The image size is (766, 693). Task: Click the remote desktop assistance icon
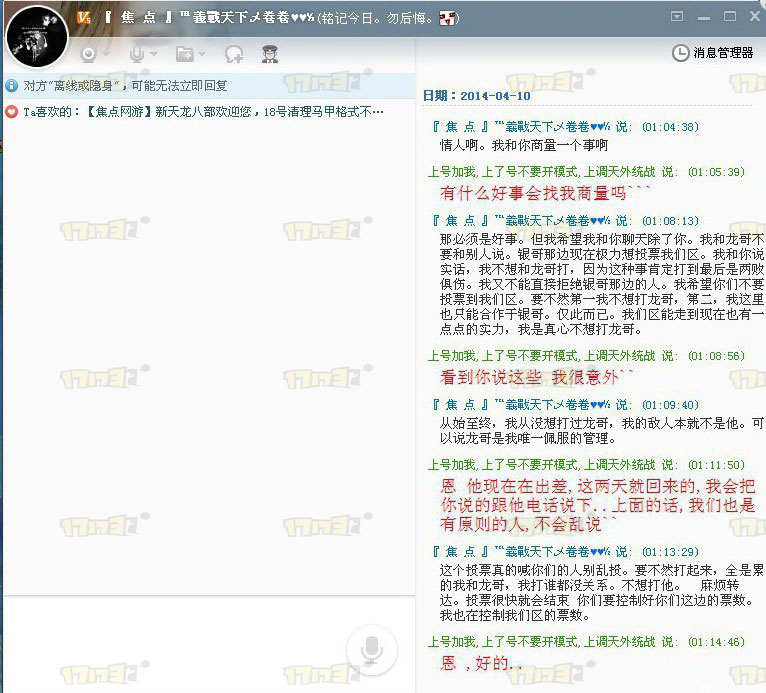(234, 54)
